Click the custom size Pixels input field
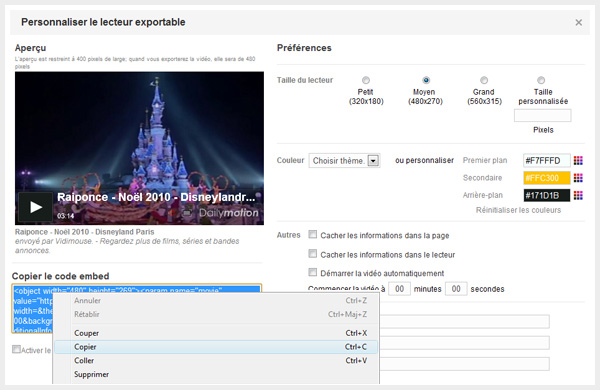 pos(543,115)
